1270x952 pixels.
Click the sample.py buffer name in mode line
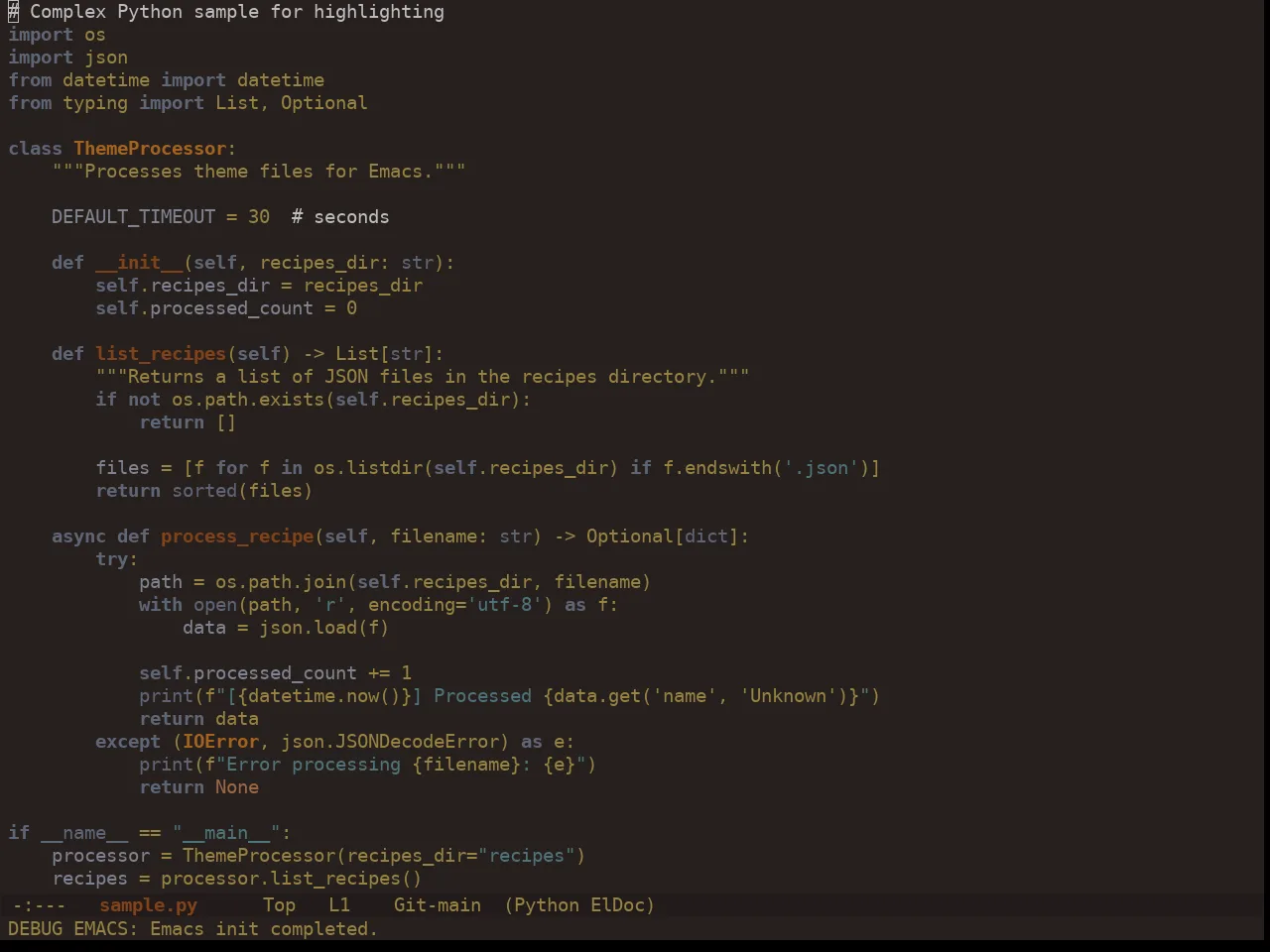pos(148,905)
